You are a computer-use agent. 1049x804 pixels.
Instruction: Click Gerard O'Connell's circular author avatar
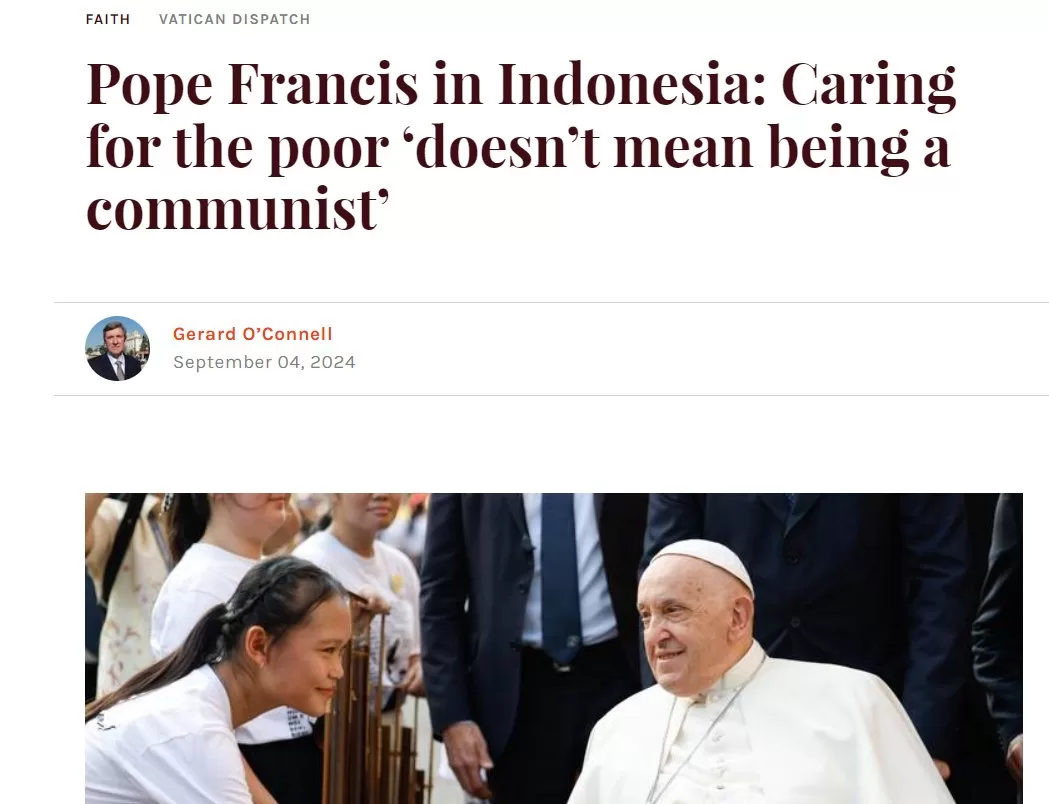(117, 348)
